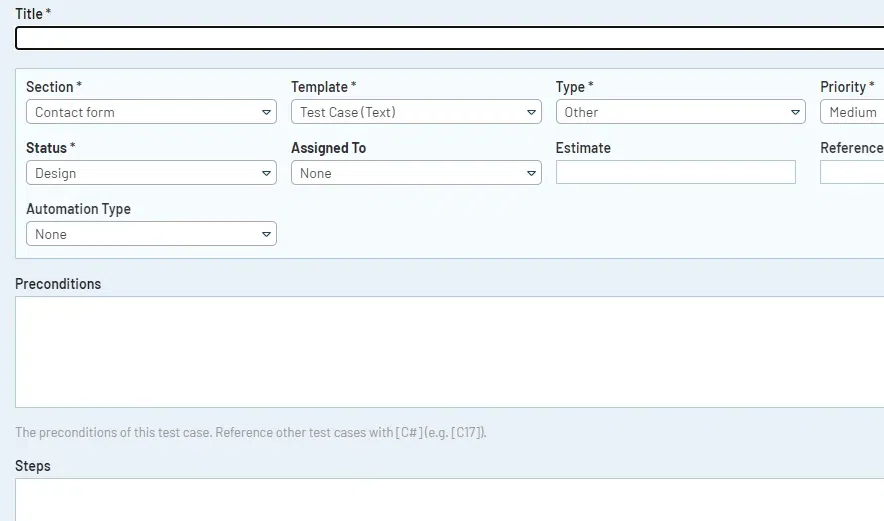Image resolution: width=884 pixels, height=521 pixels.
Task: Click into the Estimate input box
Action: tap(675, 173)
